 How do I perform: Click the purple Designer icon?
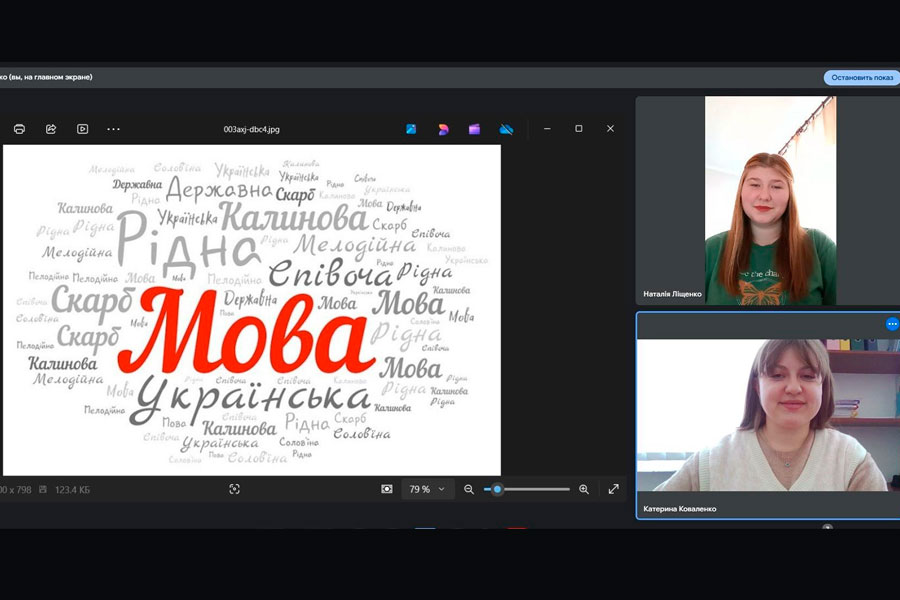coord(474,129)
